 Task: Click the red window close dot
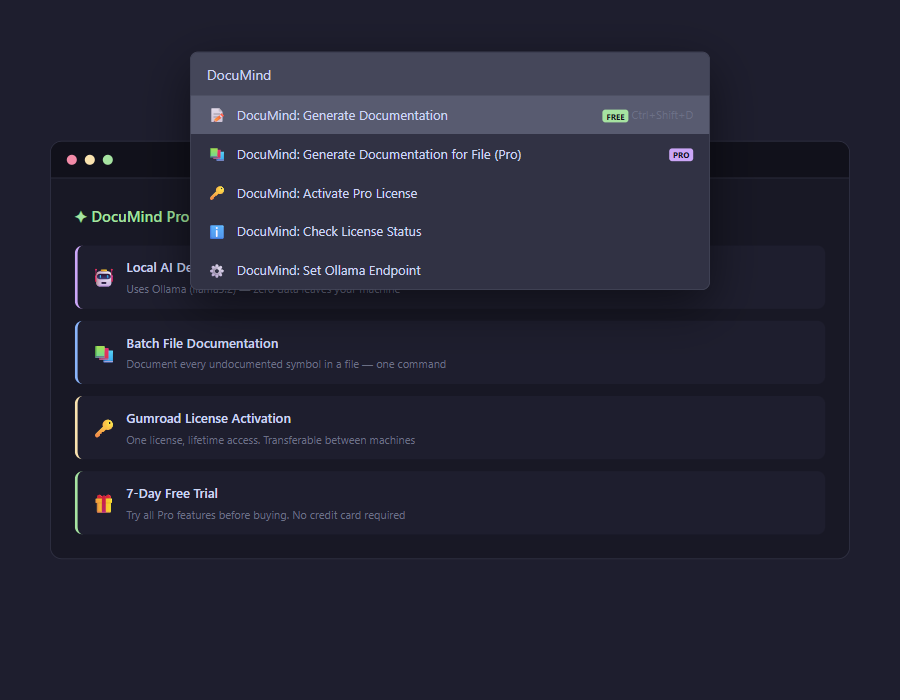click(x=72, y=160)
